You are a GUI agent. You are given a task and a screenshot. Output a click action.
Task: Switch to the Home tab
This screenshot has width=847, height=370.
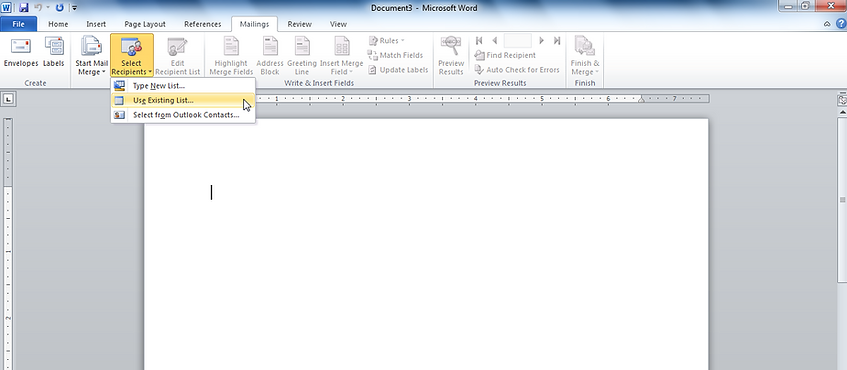point(58,24)
